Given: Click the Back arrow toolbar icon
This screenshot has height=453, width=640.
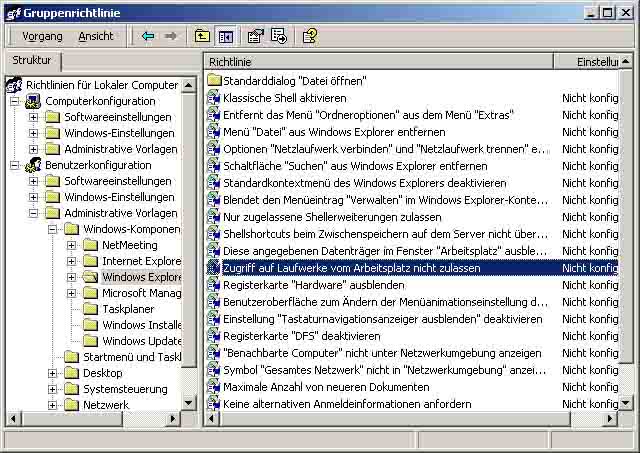Looking at the screenshot, I should (148, 36).
